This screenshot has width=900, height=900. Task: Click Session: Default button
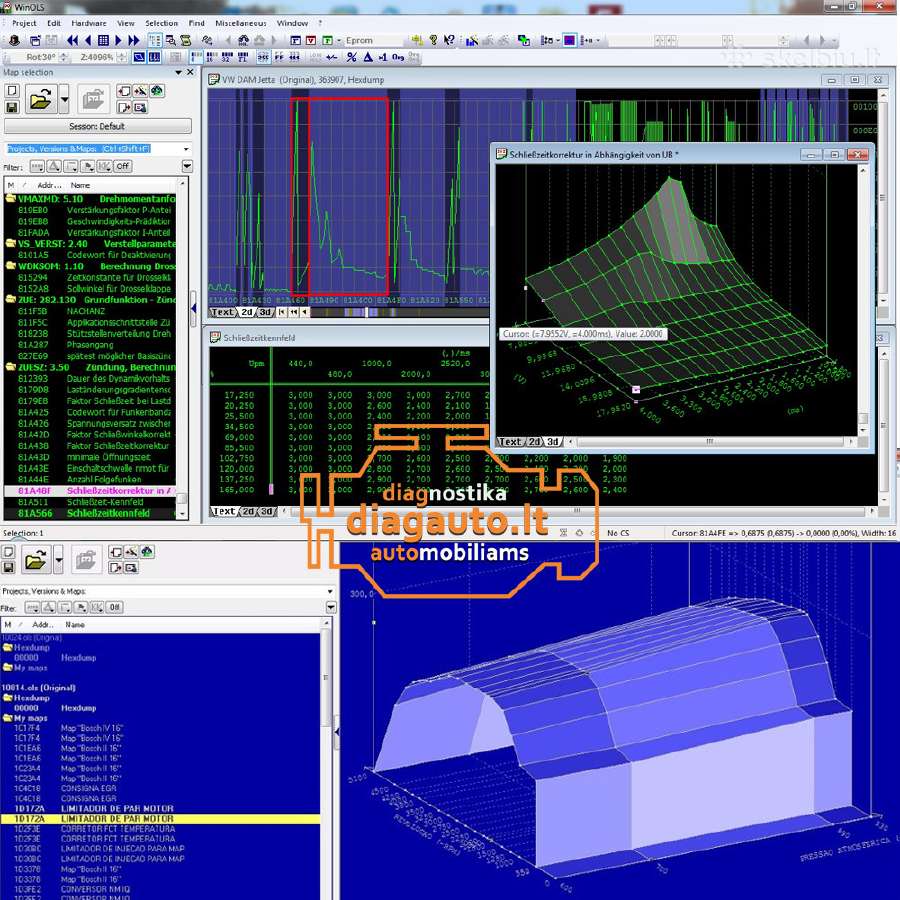point(98,126)
